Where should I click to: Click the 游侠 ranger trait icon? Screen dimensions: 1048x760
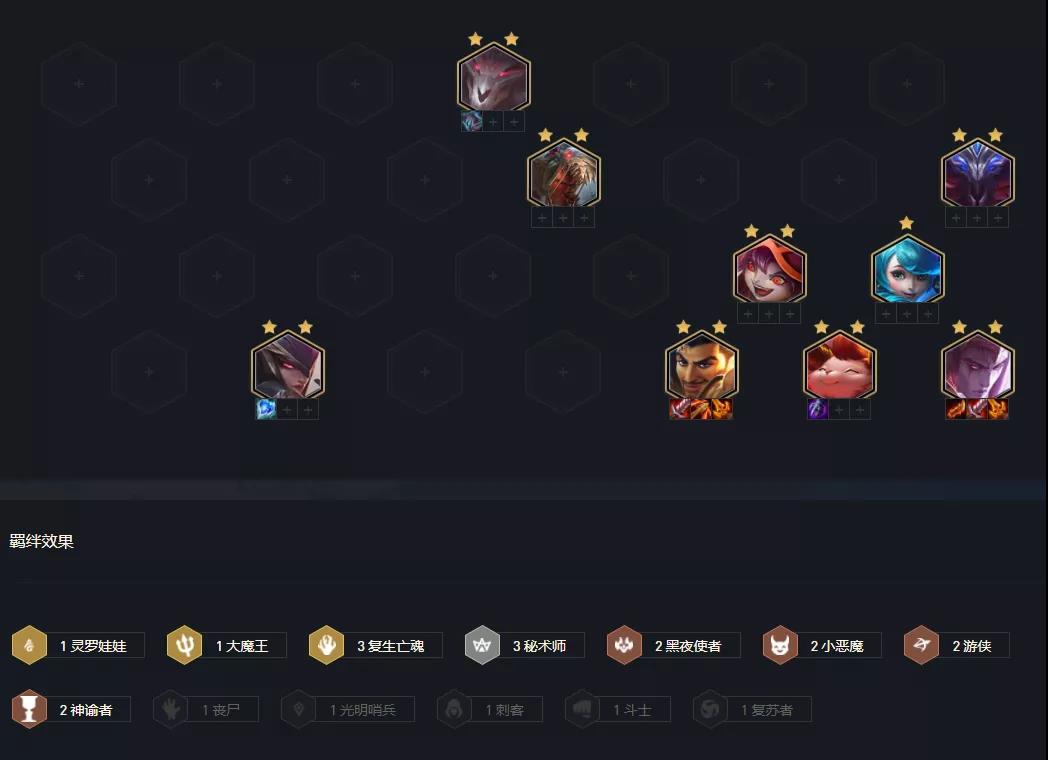pyautogui.click(x=922, y=645)
